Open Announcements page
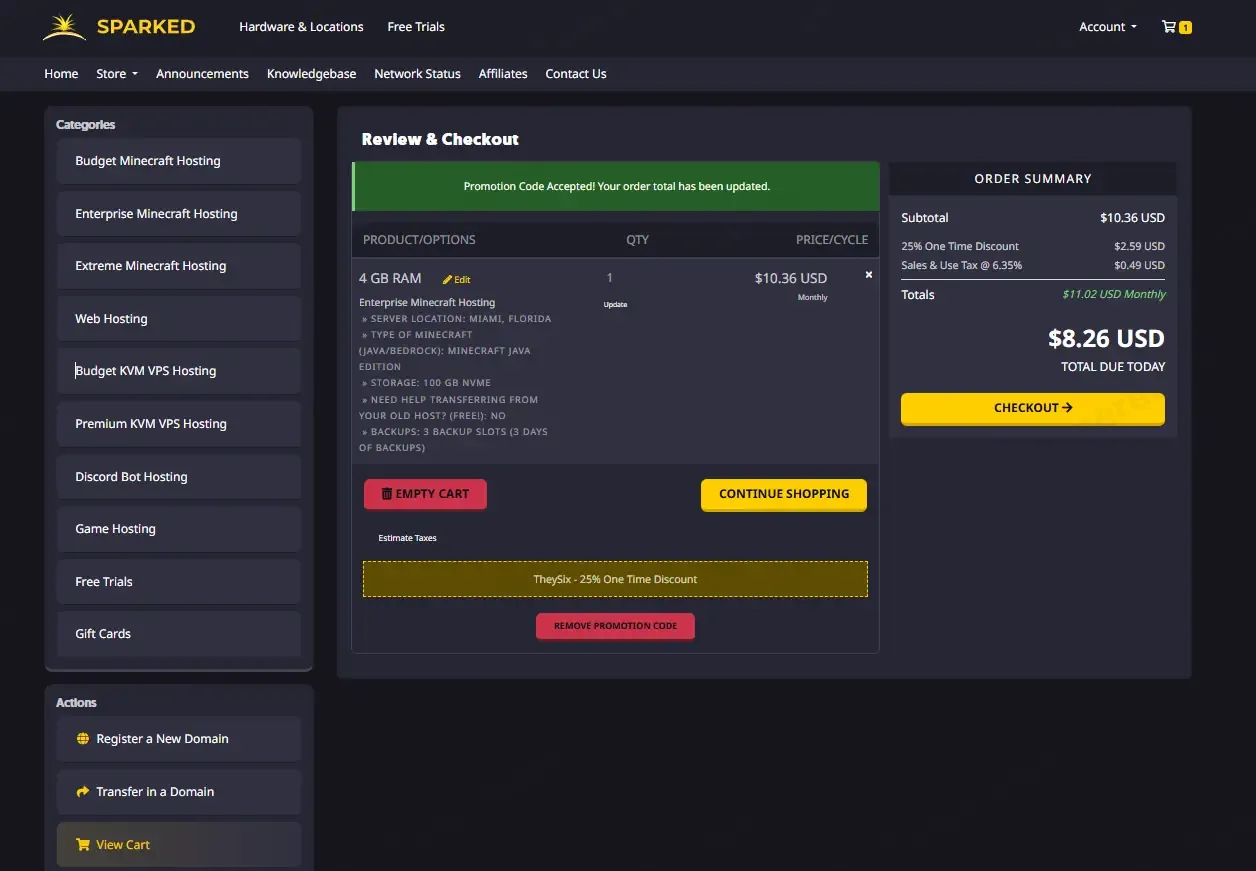This screenshot has width=1256, height=871. click(202, 74)
